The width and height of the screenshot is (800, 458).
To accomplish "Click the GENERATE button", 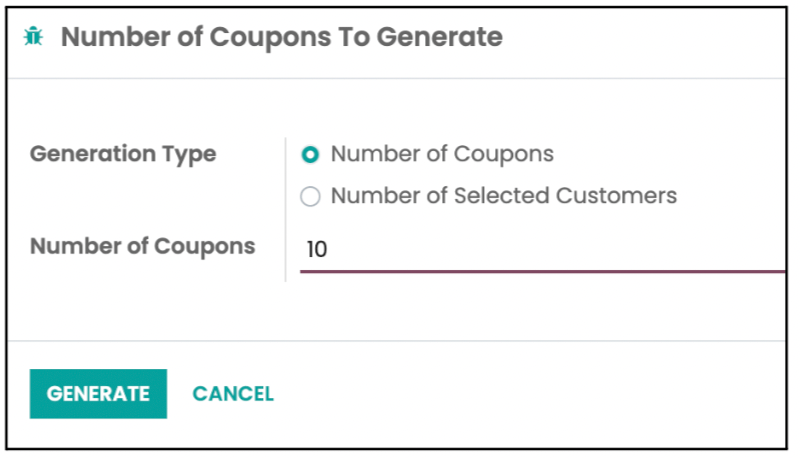I will click(x=98, y=394).
